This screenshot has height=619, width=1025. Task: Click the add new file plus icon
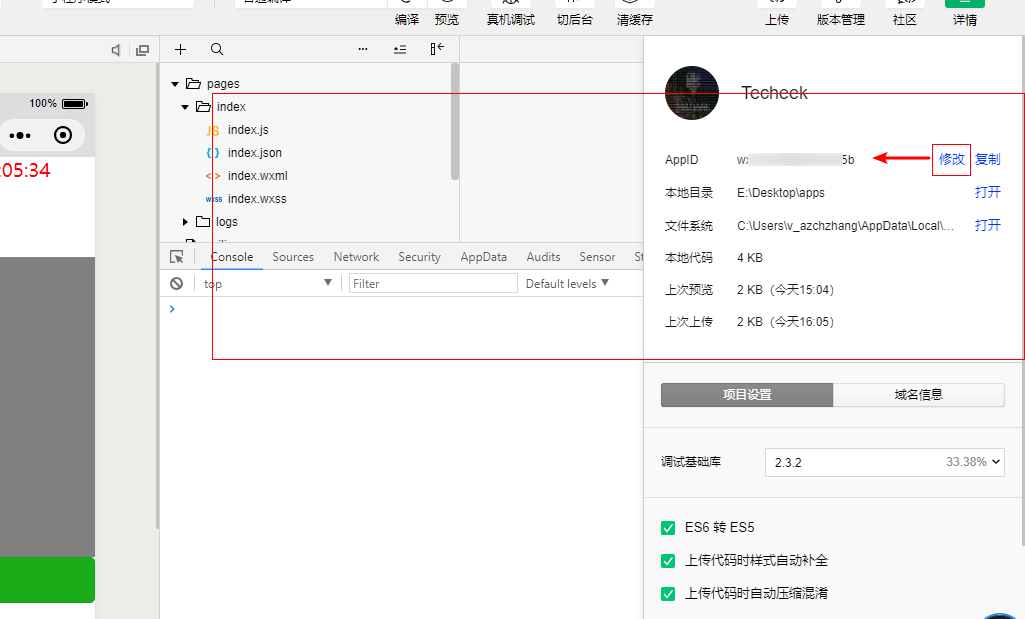click(x=180, y=49)
